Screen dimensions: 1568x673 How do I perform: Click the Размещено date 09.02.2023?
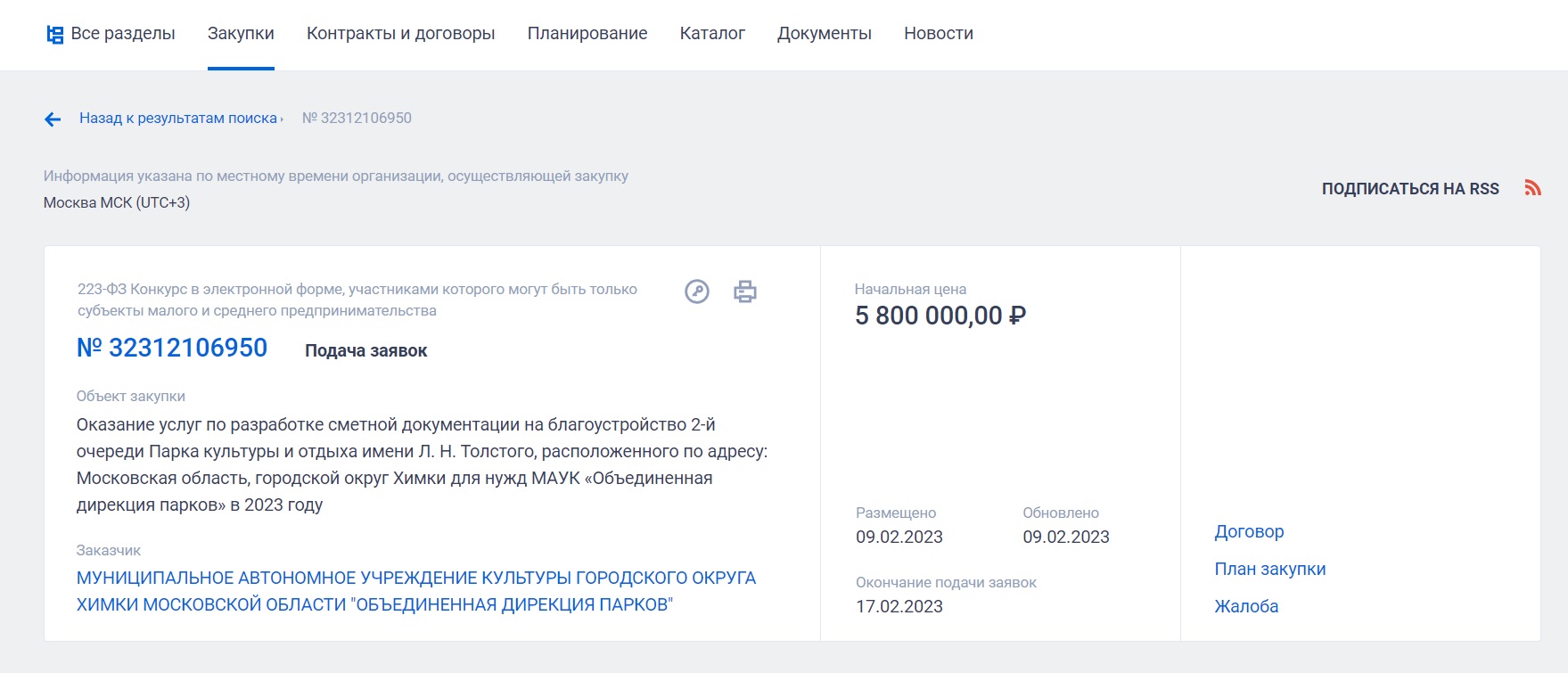pyautogui.click(x=899, y=538)
